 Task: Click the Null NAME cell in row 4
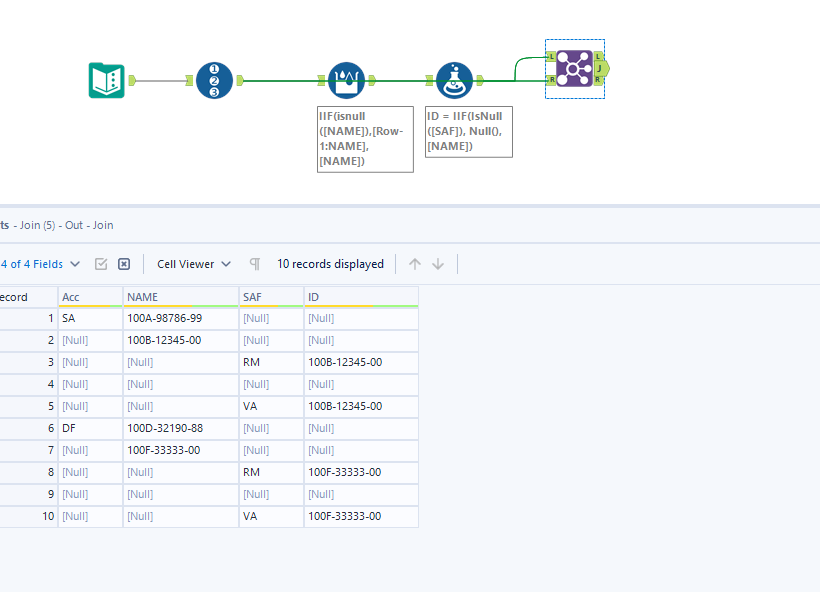click(x=180, y=384)
